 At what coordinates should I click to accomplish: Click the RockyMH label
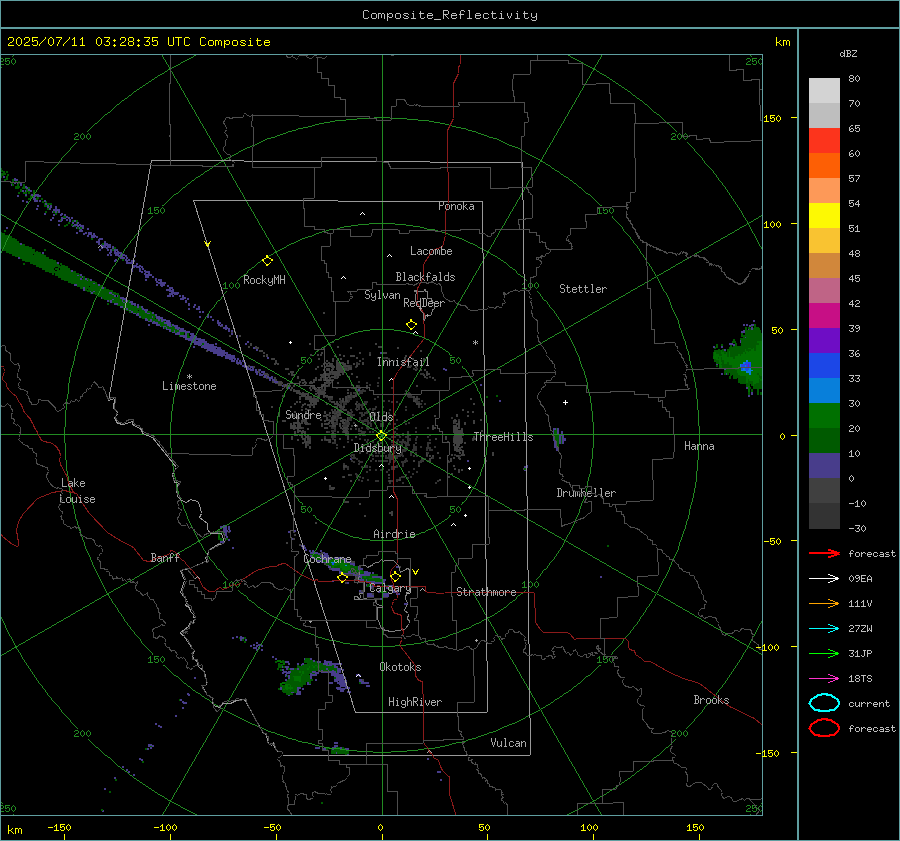coord(264,280)
